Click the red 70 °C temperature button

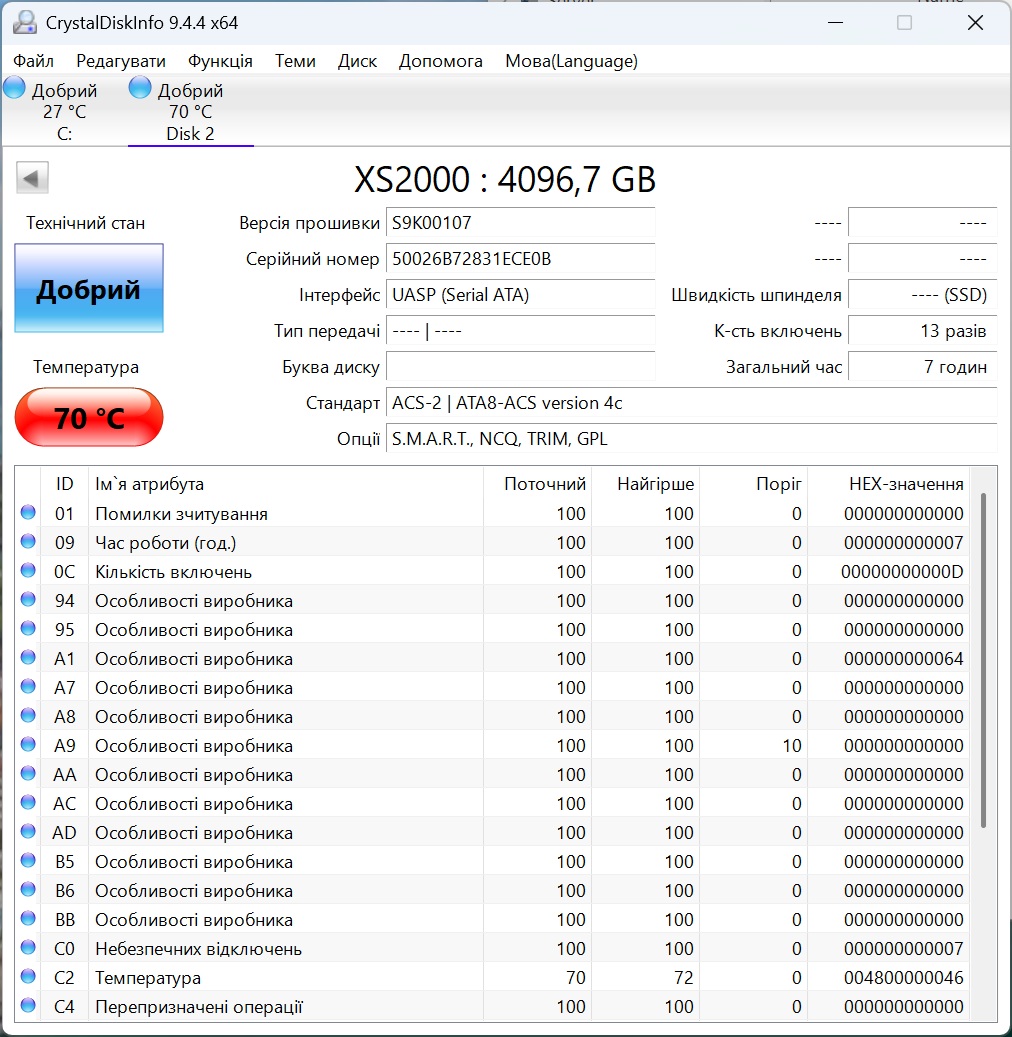pos(89,417)
